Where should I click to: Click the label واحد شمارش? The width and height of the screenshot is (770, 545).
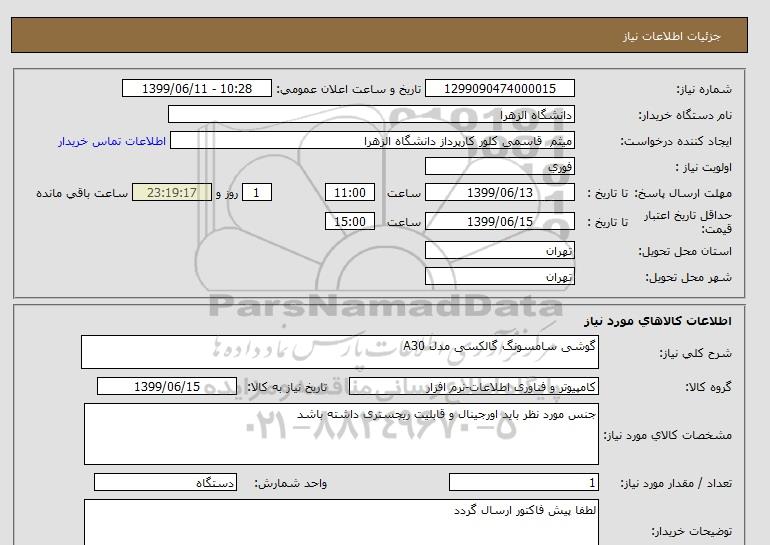point(290,483)
